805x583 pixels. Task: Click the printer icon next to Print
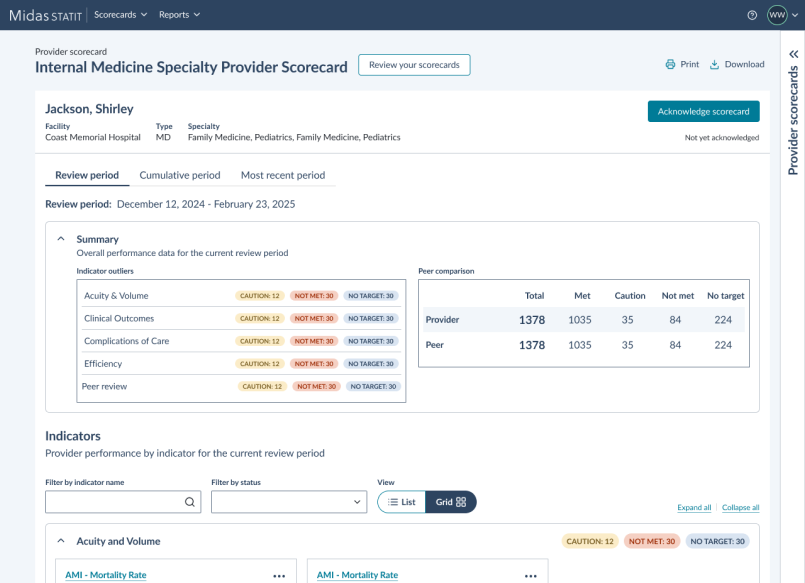click(670, 64)
